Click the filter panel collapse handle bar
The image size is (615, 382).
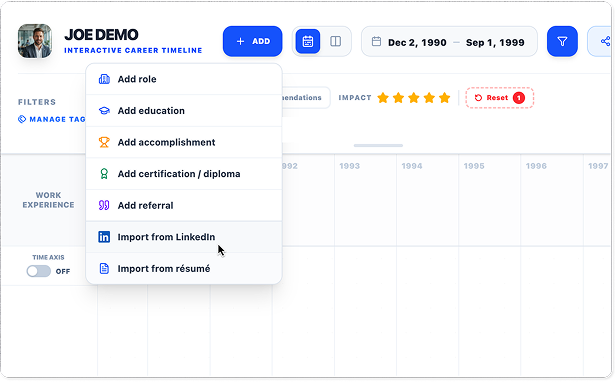coord(378,146)
